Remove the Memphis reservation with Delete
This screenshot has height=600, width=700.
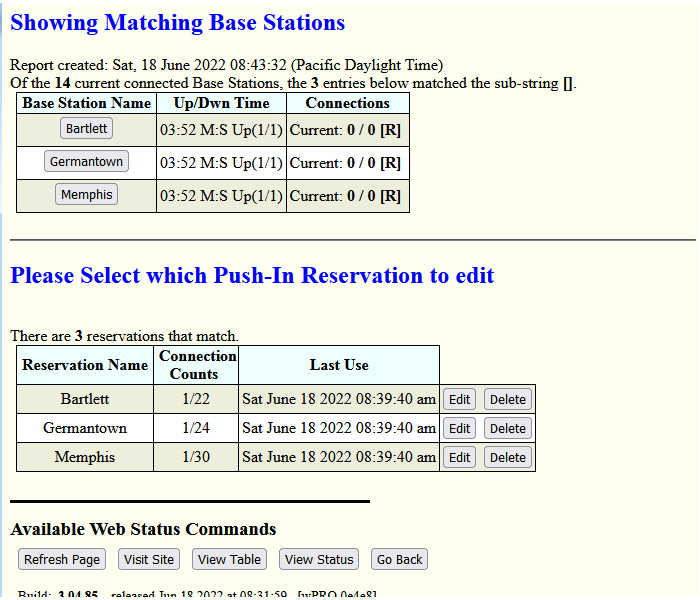point(507,458)
